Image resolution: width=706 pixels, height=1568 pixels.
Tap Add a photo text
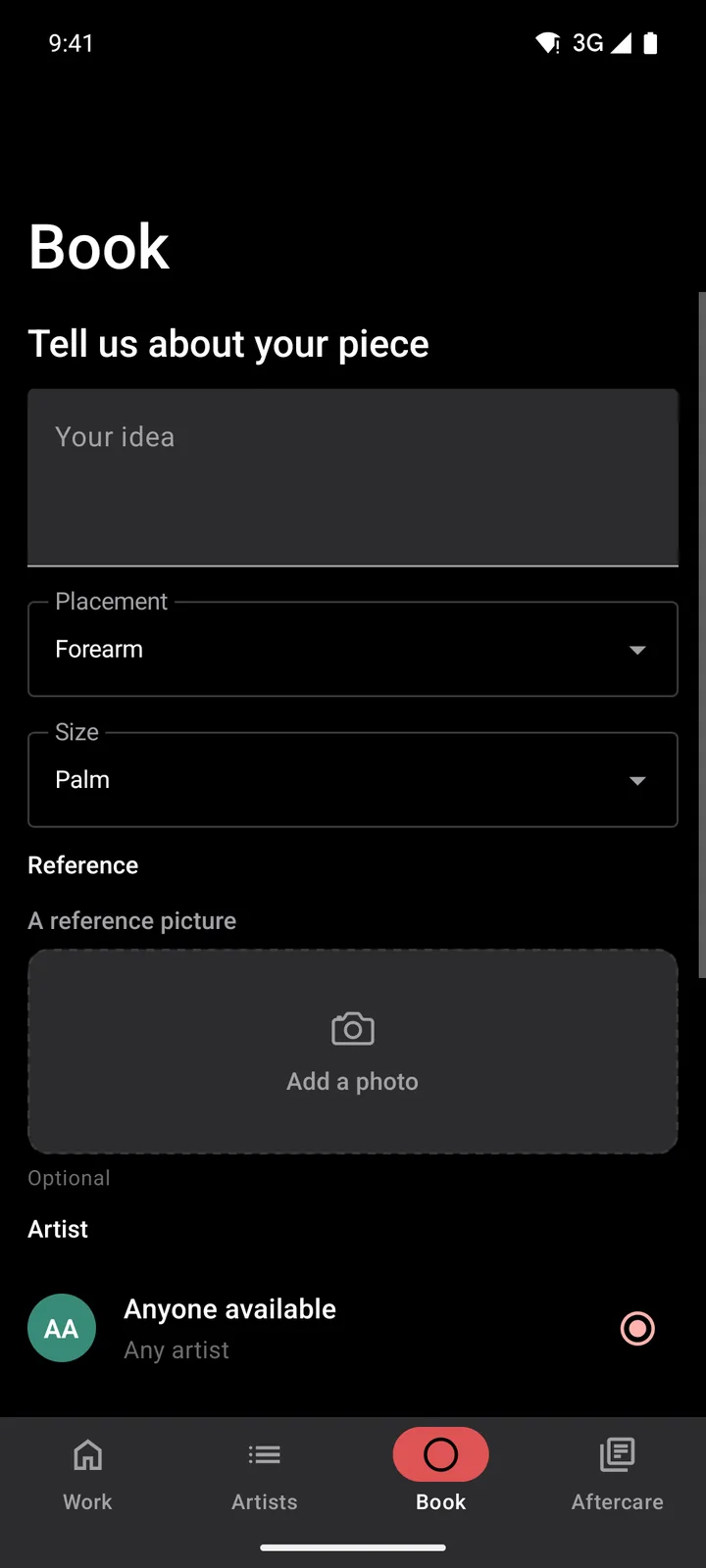(x=353, y=1081)
